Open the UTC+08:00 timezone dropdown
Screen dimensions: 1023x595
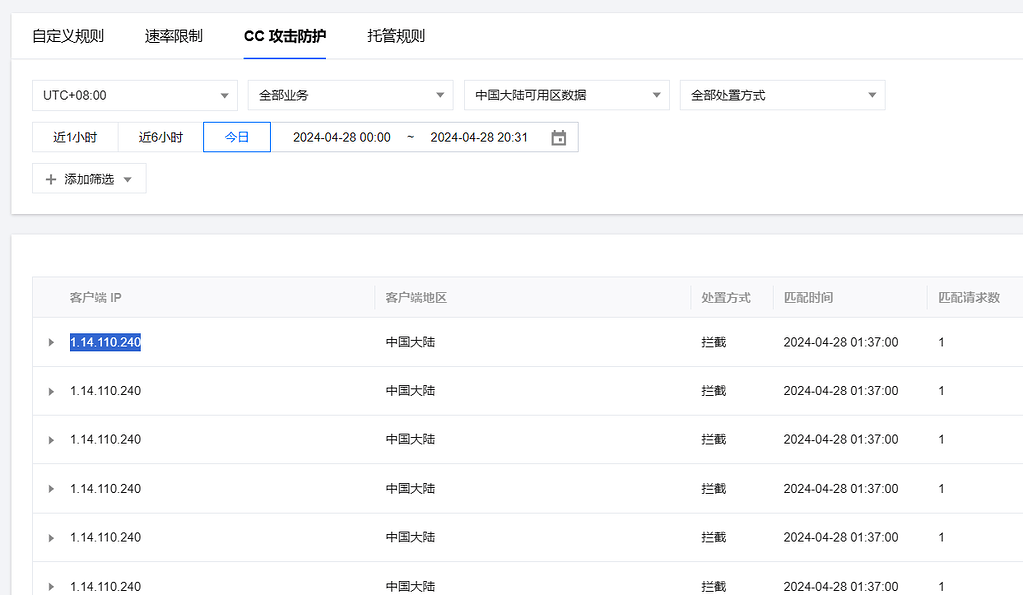[x=135, y=95]
